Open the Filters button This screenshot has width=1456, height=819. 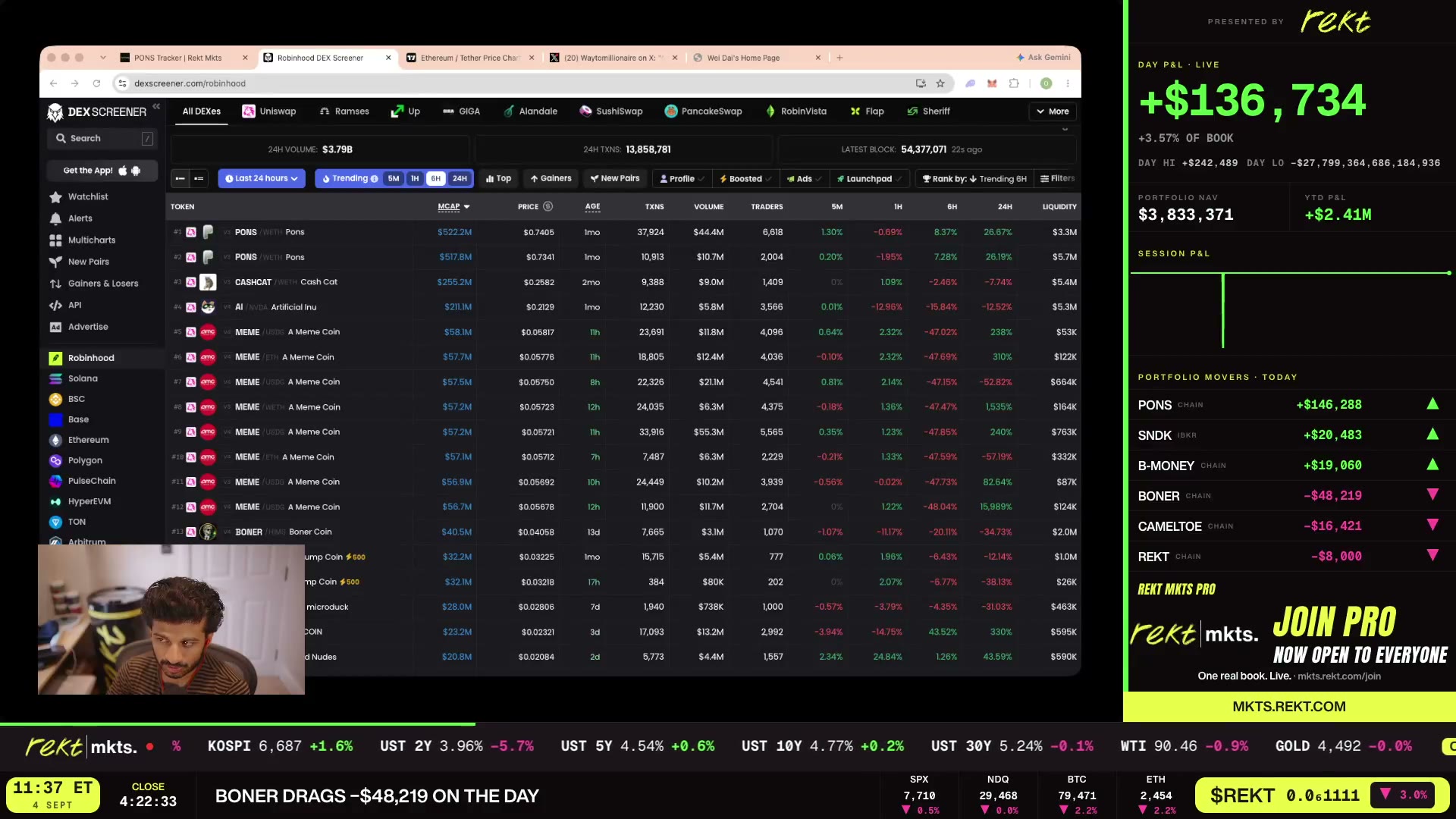click(1057, 179)
